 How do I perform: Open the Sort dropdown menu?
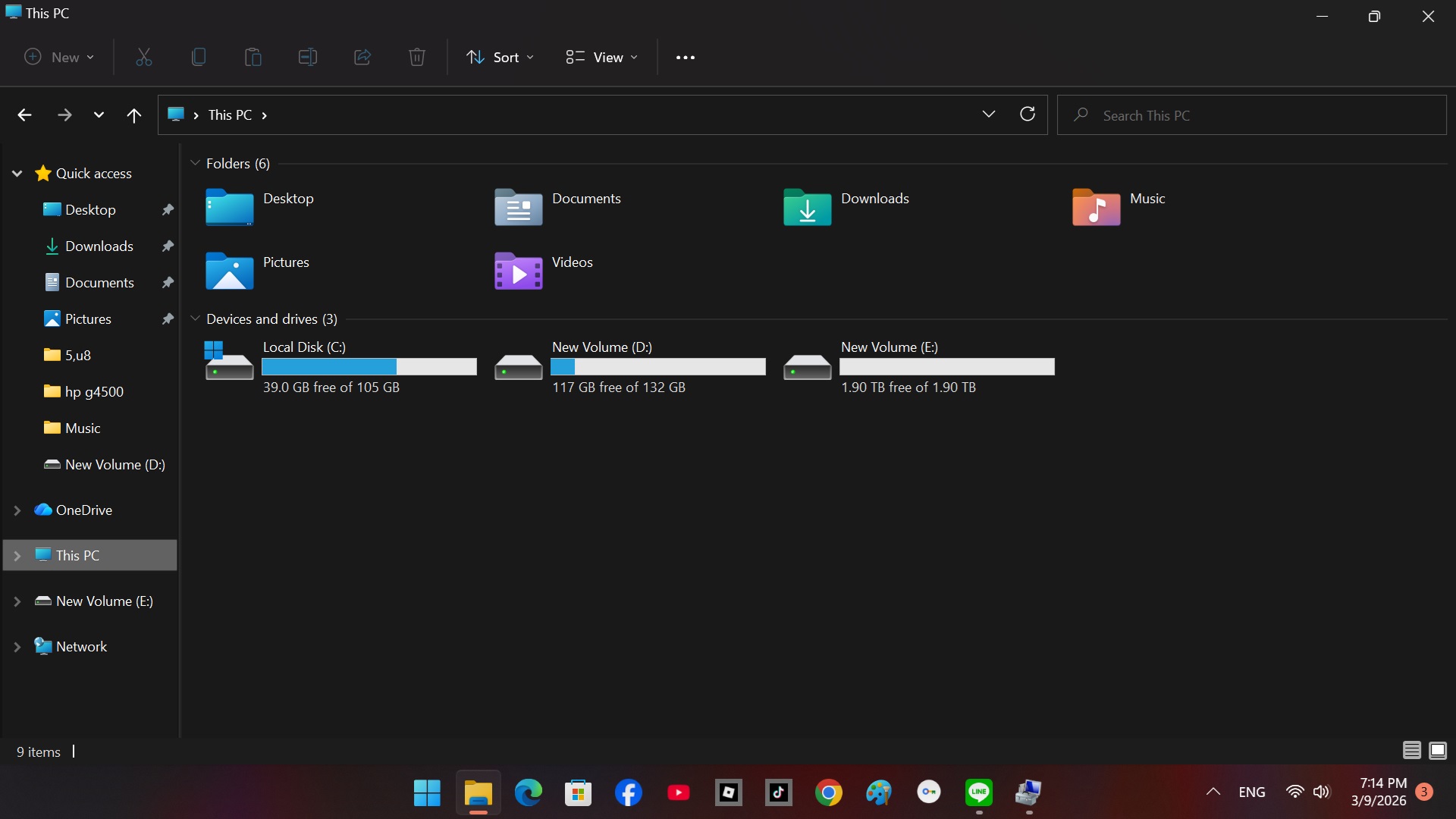click(x=500, y=57)
